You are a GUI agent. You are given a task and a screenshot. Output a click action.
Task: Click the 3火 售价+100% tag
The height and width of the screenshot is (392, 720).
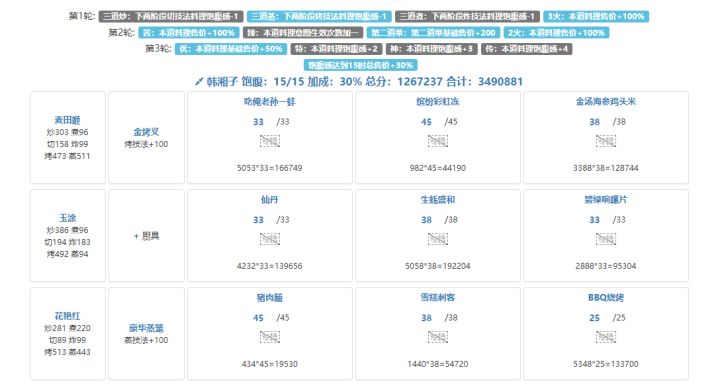(x=596, y=17)
